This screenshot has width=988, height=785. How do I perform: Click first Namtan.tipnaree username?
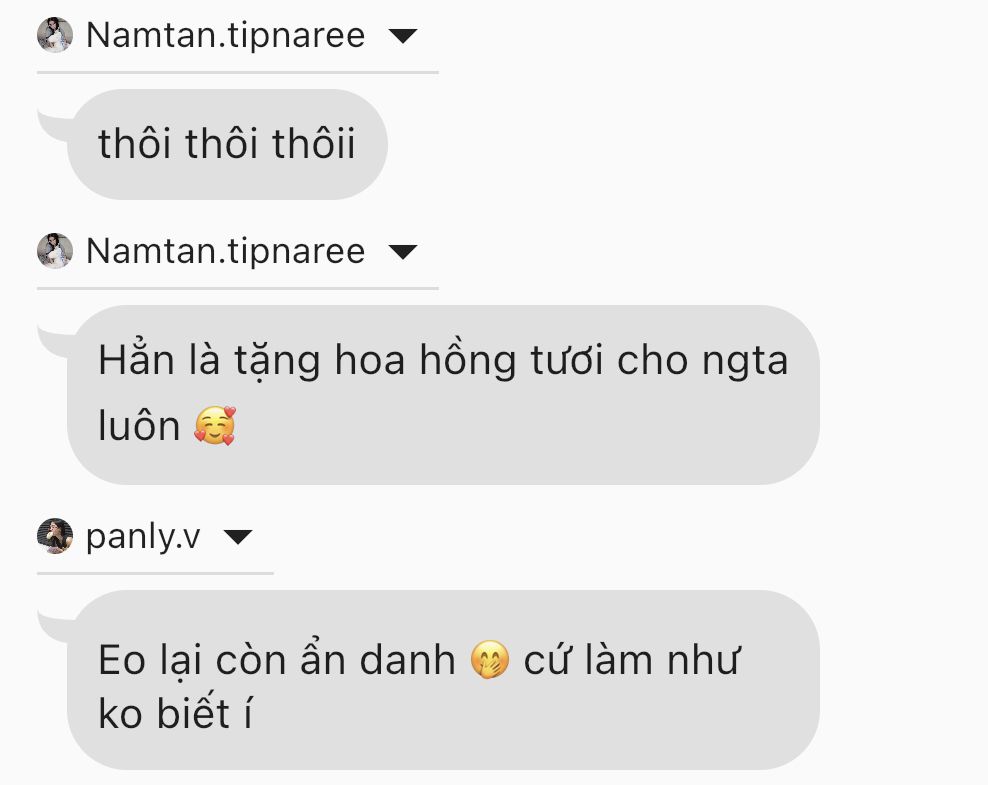click(226, 35)
